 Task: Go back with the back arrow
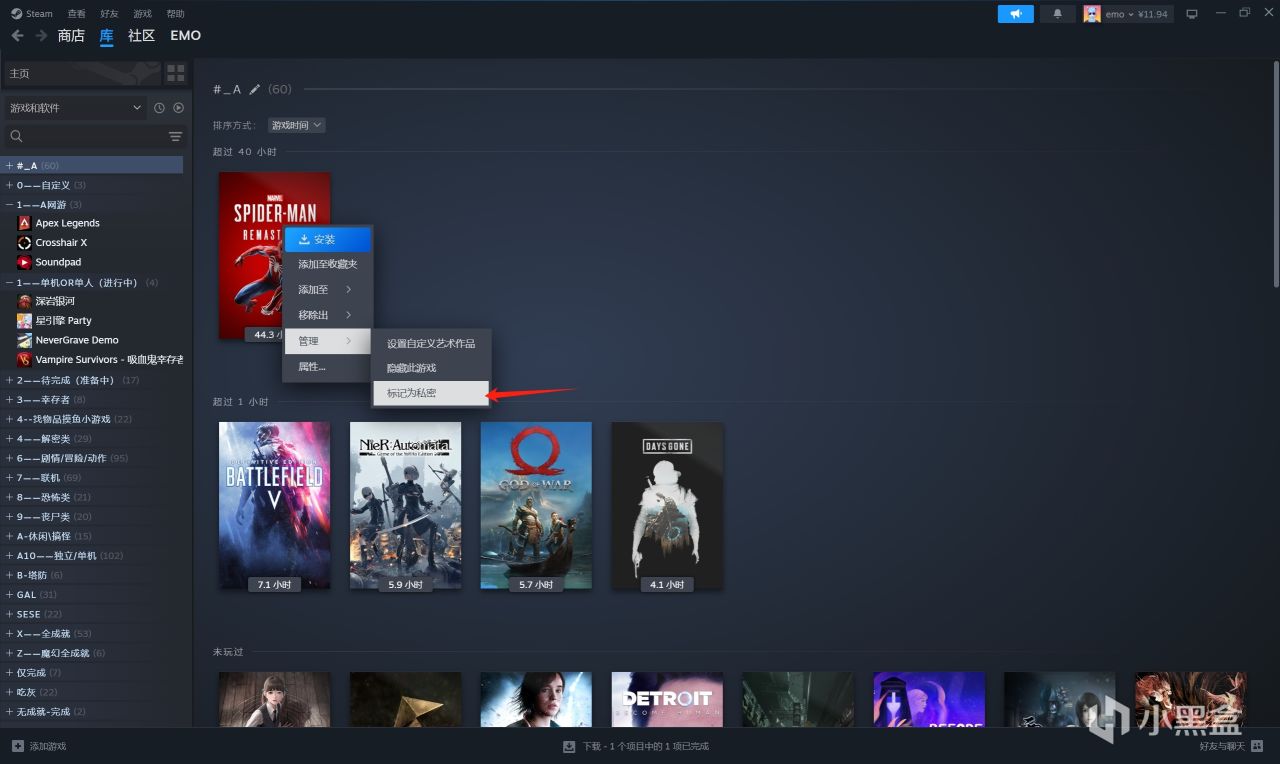(x=17, y=36)
